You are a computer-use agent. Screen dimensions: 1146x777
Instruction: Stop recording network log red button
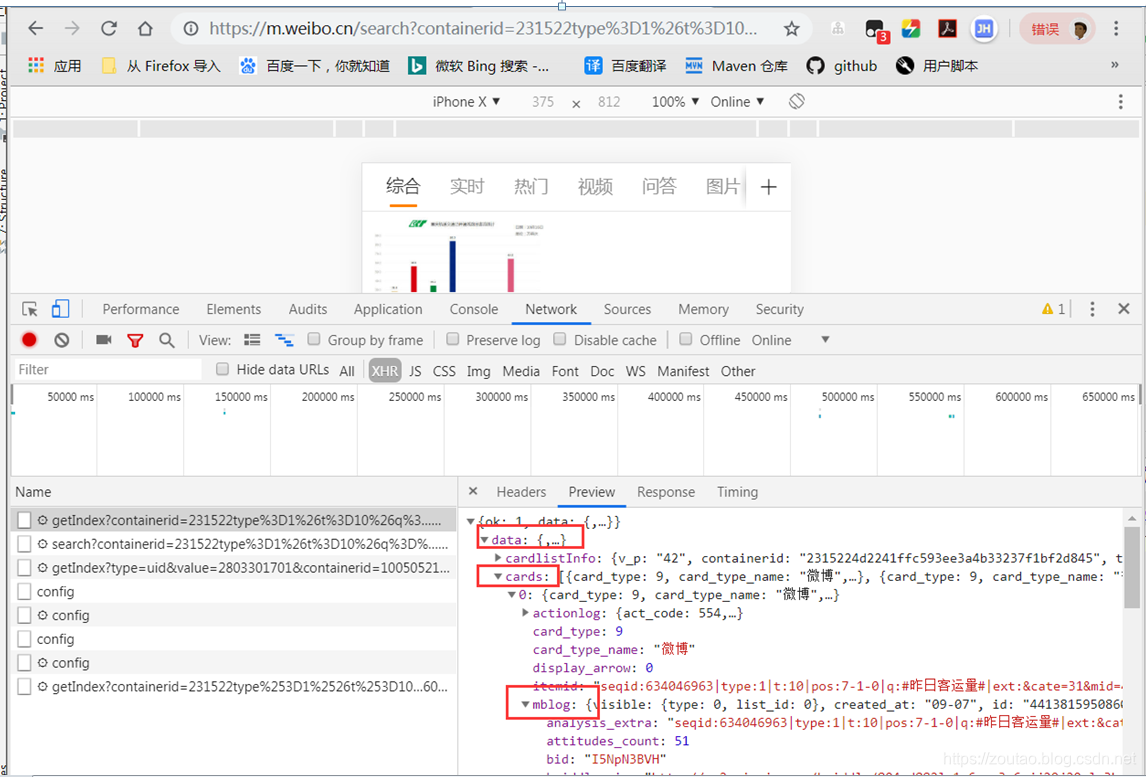(x=29, y=340)
